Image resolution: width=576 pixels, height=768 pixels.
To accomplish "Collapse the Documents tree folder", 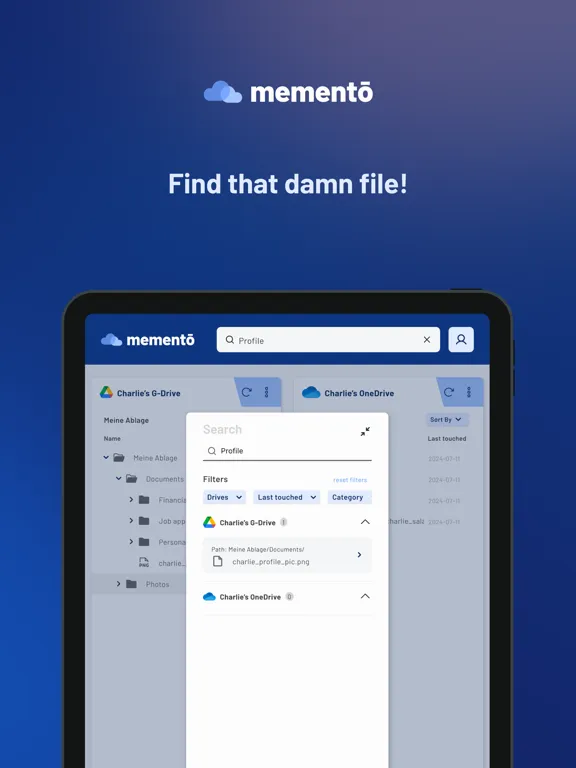I will click(x=119, y=479).
